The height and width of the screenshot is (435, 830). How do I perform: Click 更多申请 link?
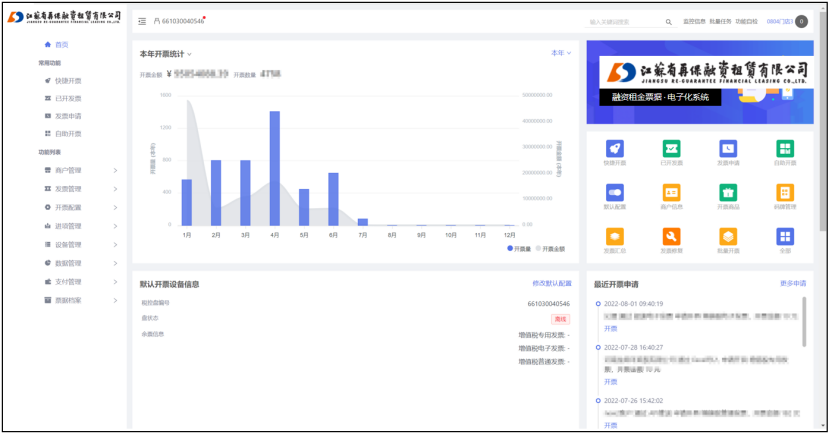pos(793,284)
